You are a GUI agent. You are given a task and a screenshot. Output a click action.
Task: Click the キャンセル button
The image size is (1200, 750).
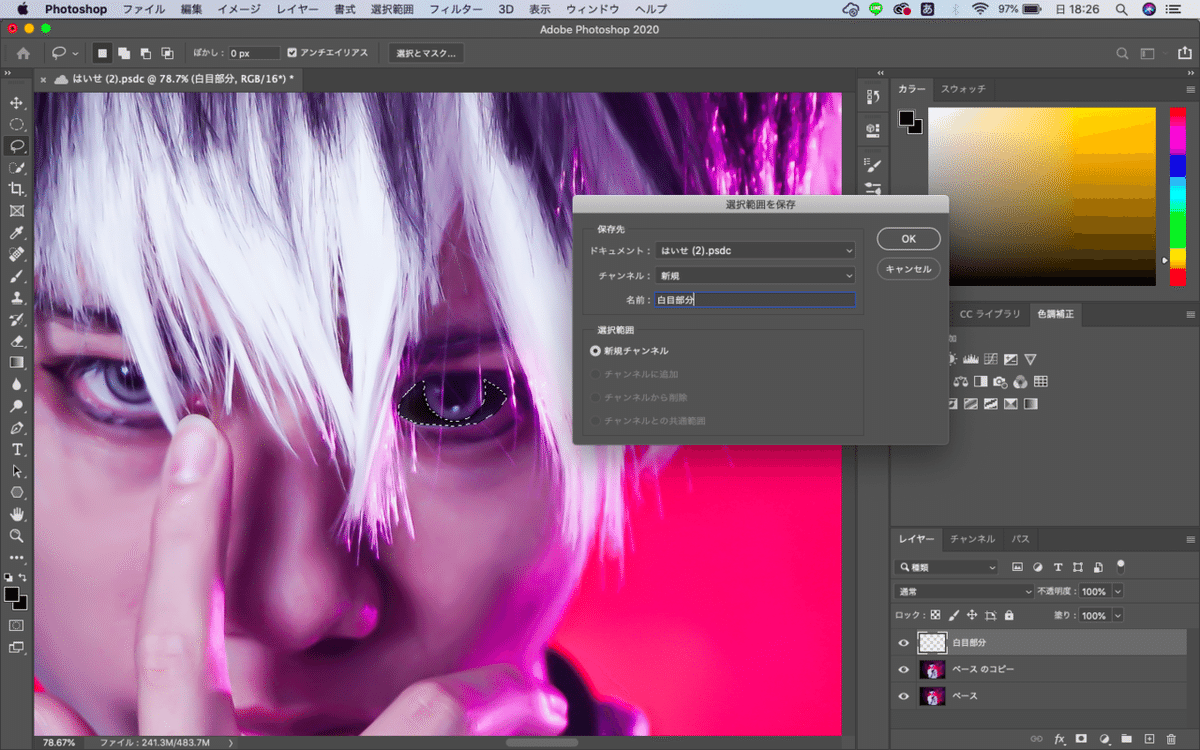coord(908,269)
